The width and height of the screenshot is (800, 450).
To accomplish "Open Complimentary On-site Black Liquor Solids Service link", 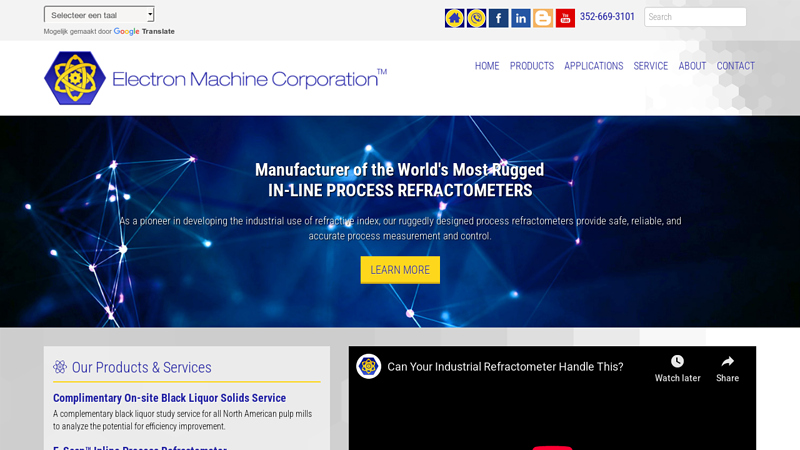I will click(x=169, y=398).
